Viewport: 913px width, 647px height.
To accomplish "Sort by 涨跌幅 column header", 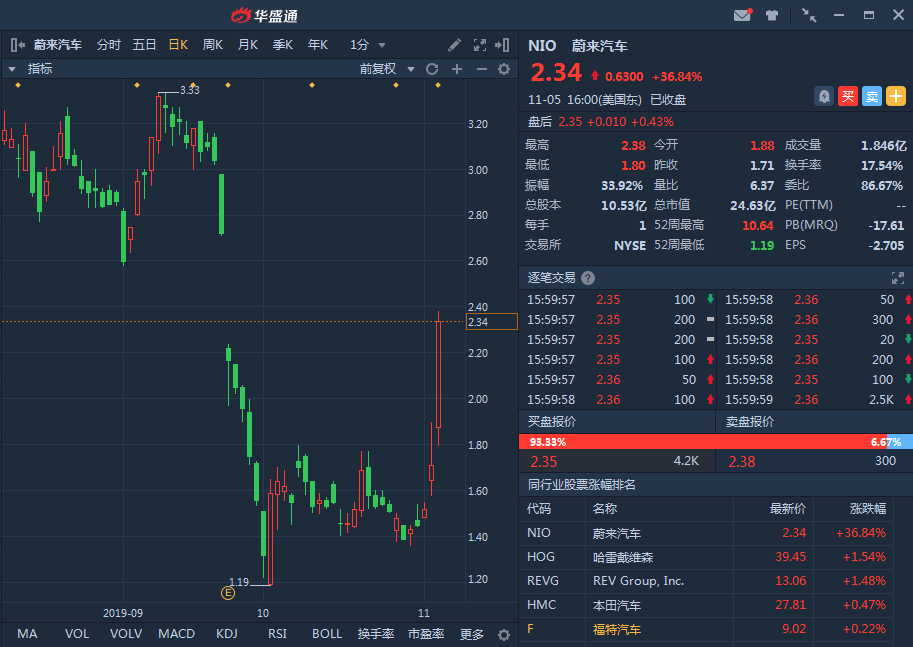I will 868,508.
